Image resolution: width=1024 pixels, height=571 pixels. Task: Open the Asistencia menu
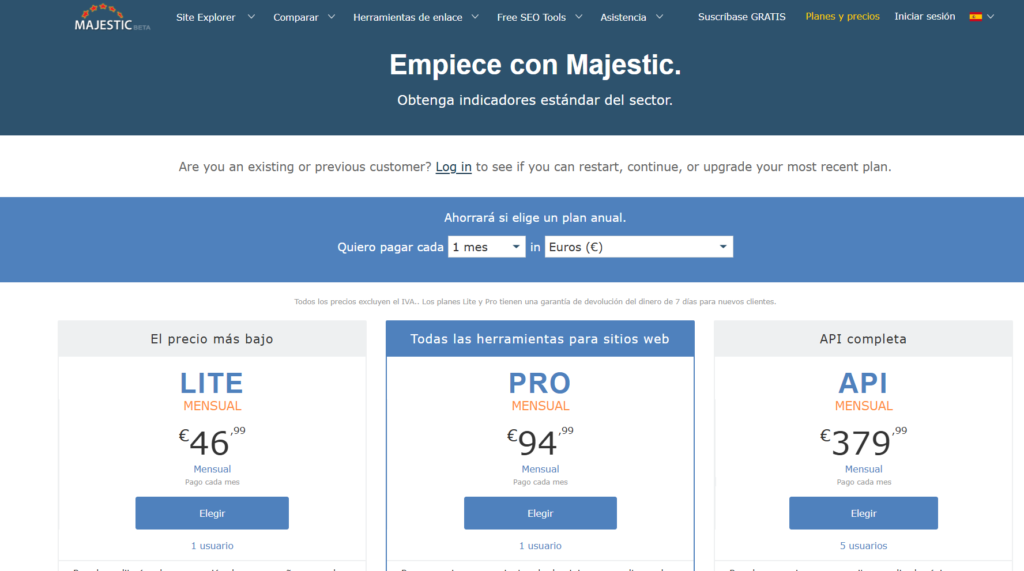(x=623, y=17)
